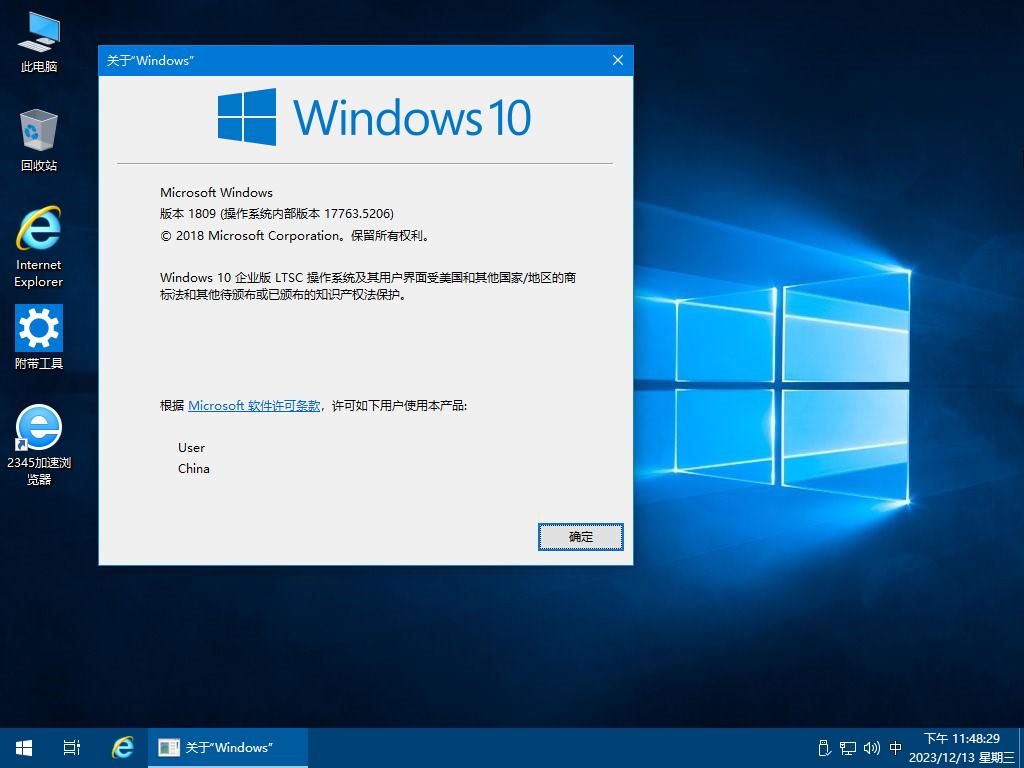Click the licensed user name User
1024x768 pixels.
click(191, 448)
